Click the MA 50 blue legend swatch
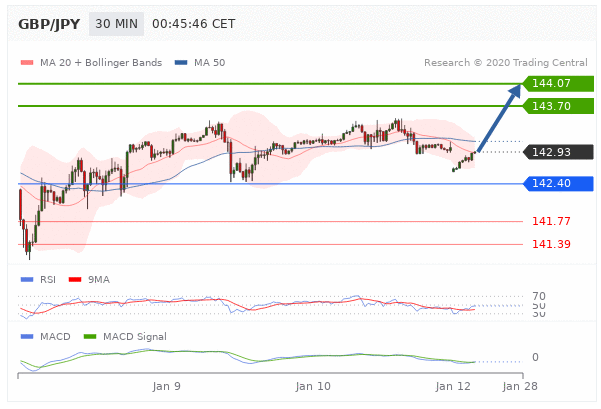 click(x=181, y=62)
